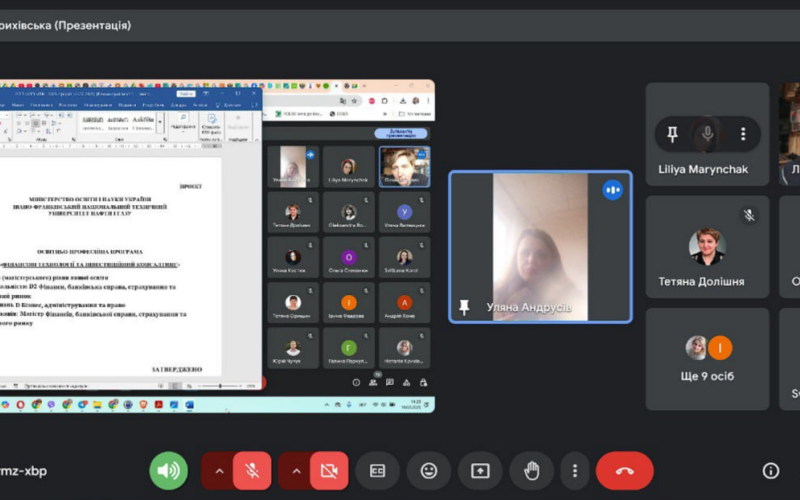
Task: Click 'Зупинити презентацію' in shared screen
Action: [401, 134]
